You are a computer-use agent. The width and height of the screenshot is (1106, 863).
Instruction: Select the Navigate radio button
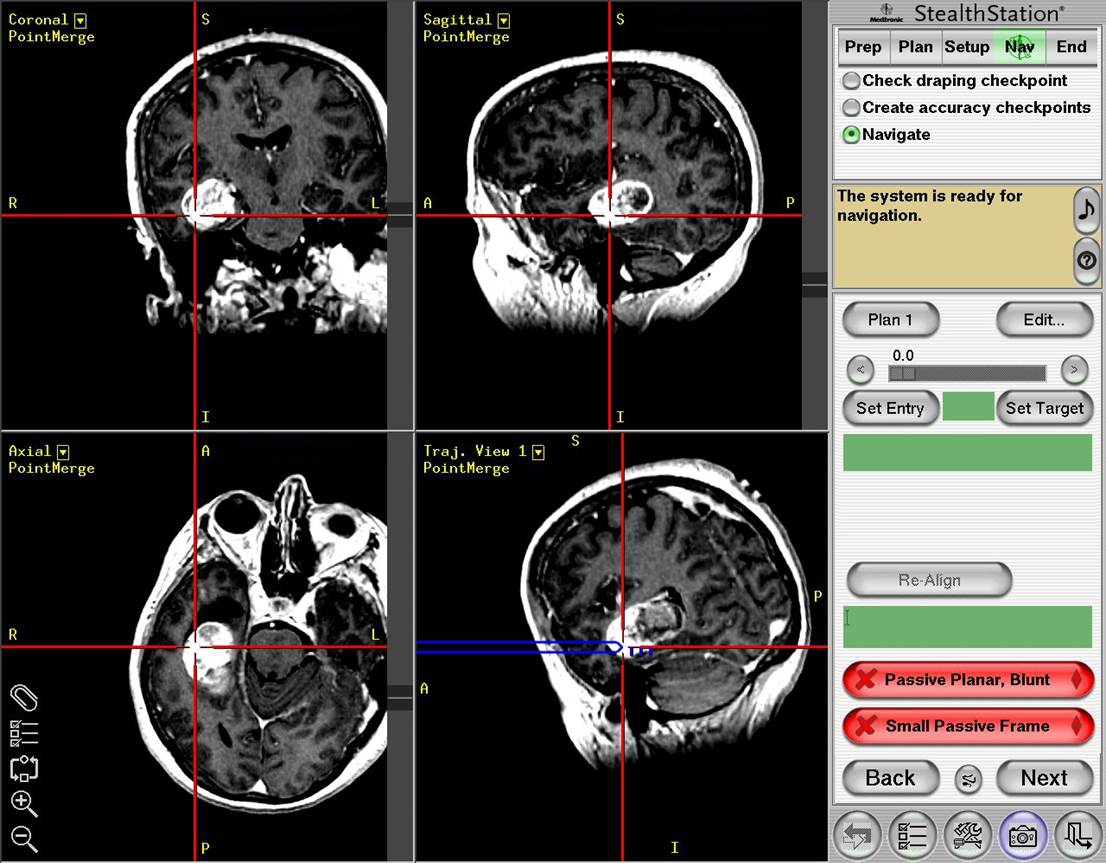(852, 134)
